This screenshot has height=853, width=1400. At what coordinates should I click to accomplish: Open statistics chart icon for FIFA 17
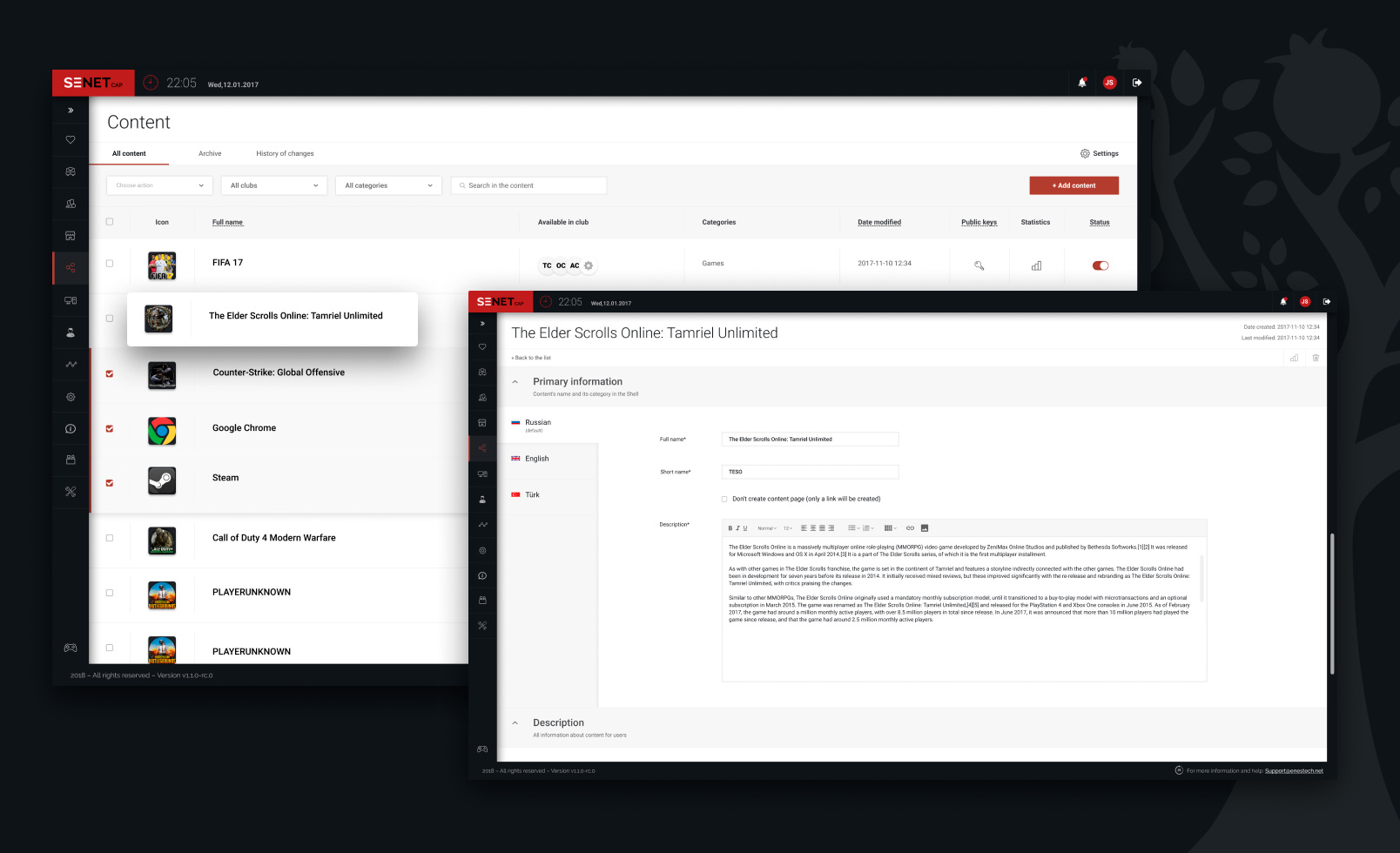(1036, 265)
